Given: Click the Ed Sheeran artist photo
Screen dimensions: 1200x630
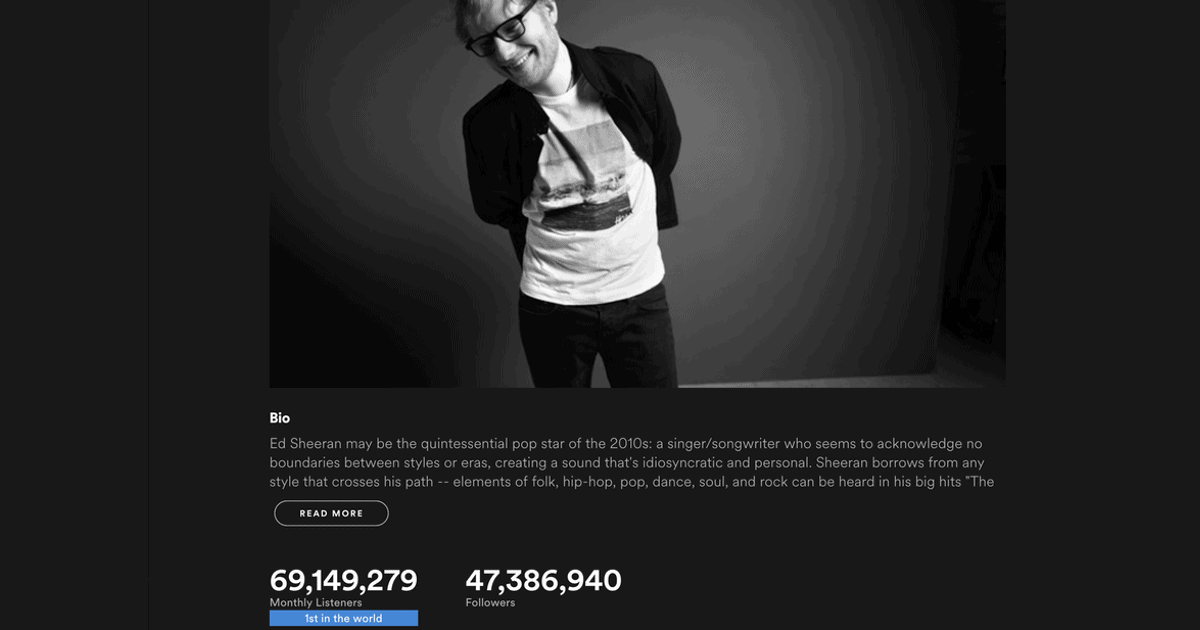Looking at the screenshot, I should tap(637, 194).
